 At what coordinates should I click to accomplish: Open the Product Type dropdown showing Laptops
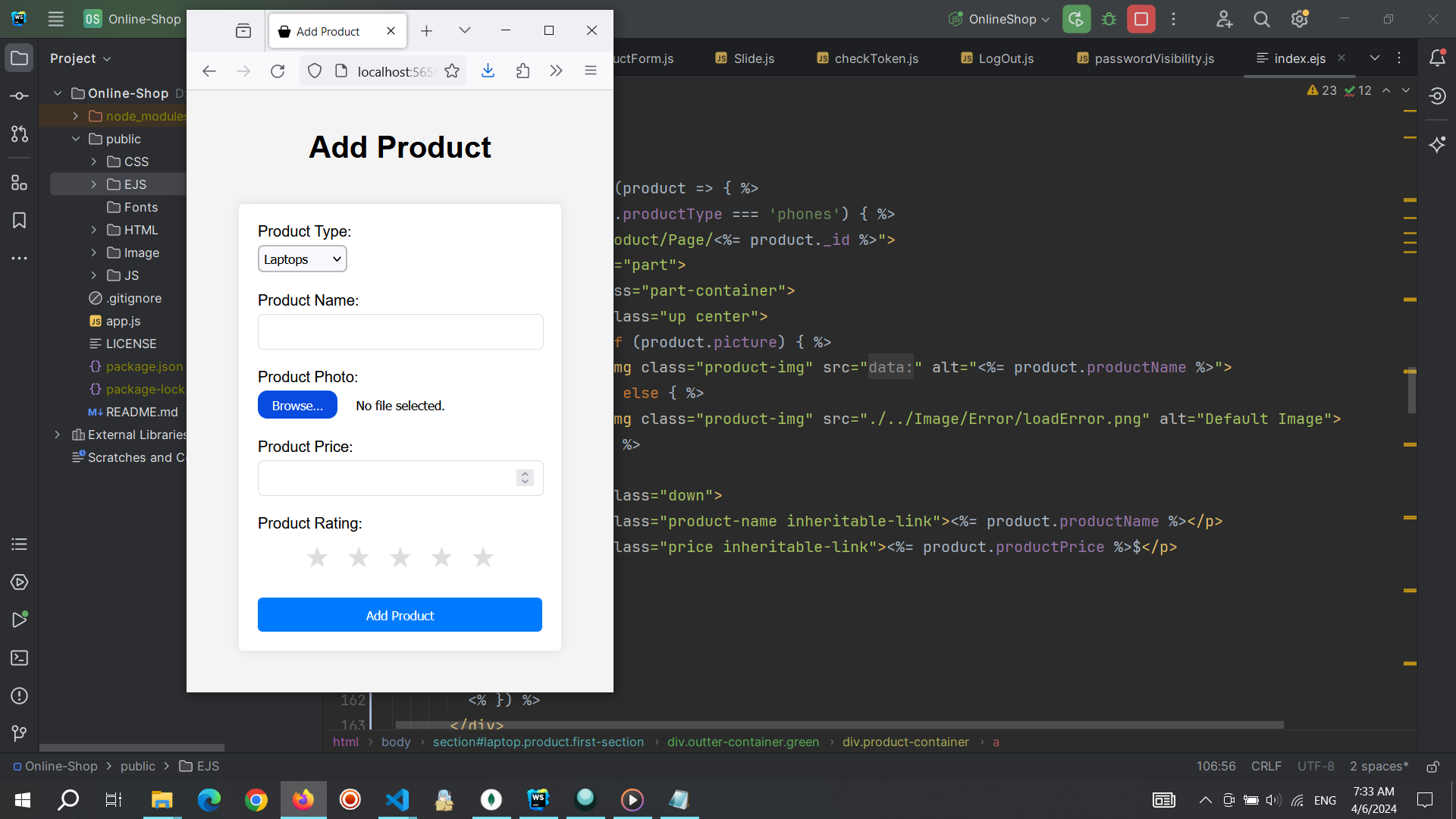click(x=302, y=259)
